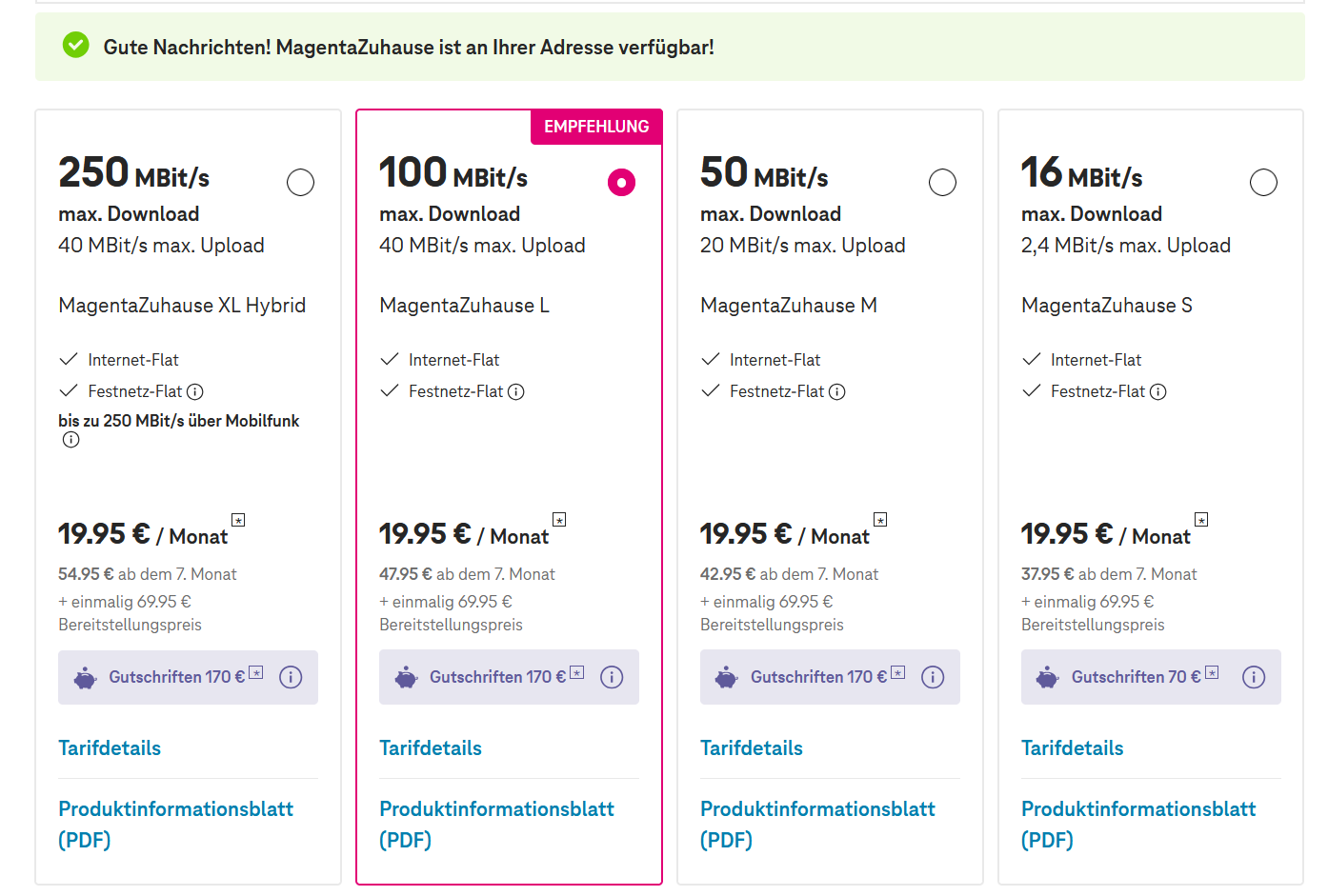Screen dimensions: 1328x896
Task: Click '37.95 € ab dem 7. Monat' text
Action: [x=1109, y=574]
